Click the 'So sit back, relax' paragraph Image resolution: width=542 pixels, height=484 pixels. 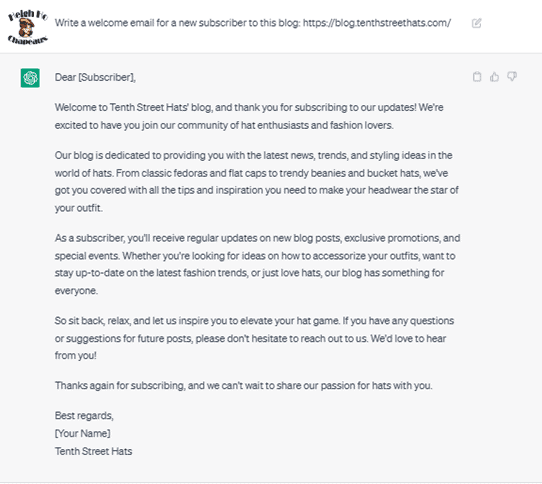click(x=254, y=338)
